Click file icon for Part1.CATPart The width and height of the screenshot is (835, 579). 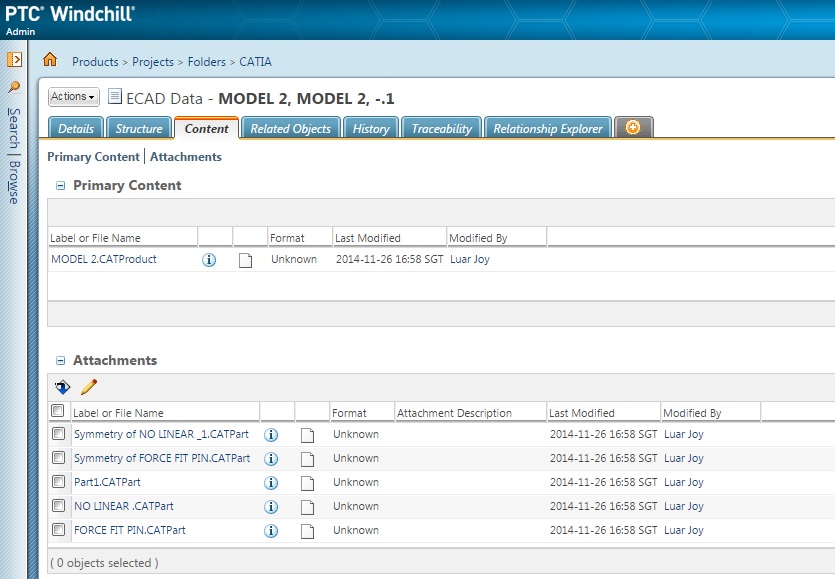307,484
